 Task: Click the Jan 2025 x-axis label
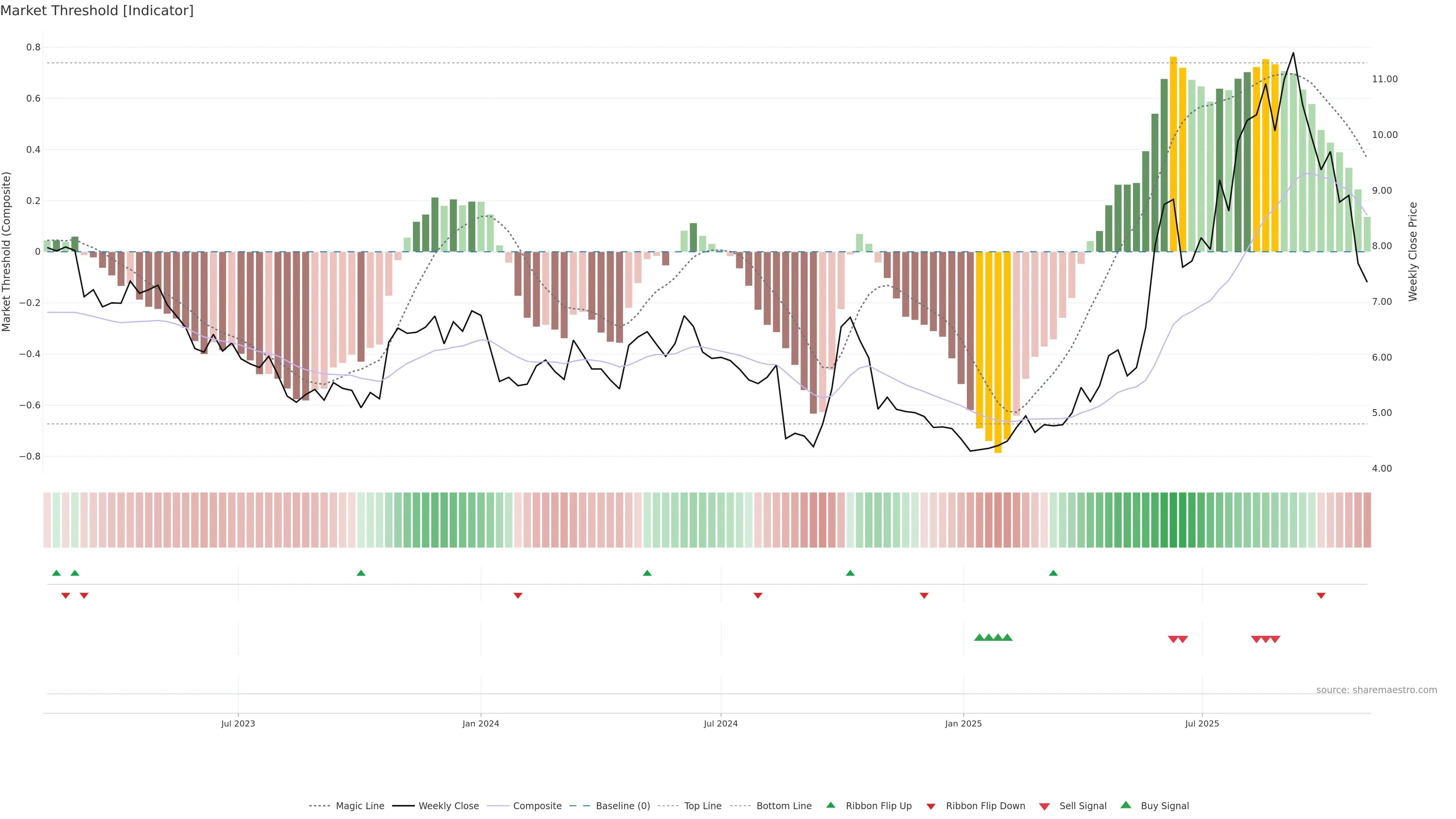(963, 723)
